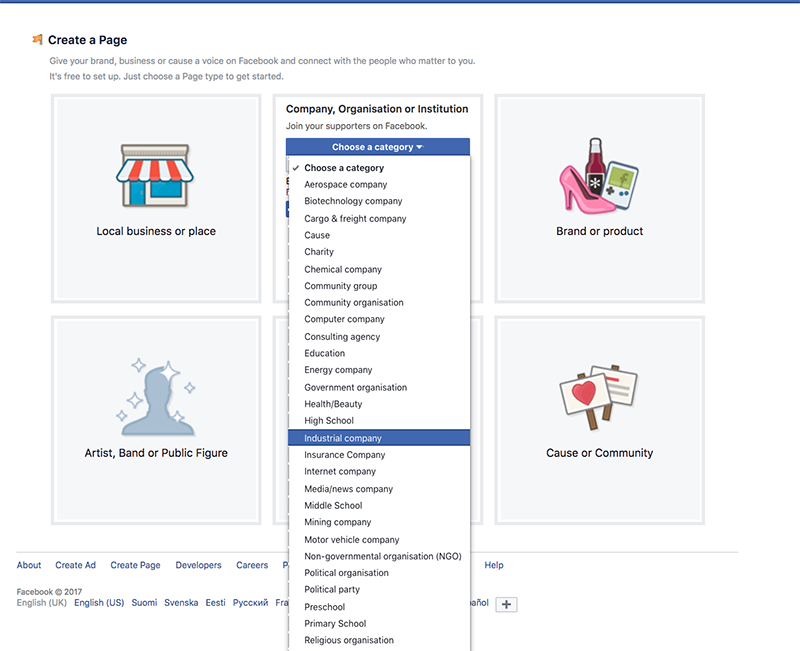Switch language to Eesti

point(215,603)
